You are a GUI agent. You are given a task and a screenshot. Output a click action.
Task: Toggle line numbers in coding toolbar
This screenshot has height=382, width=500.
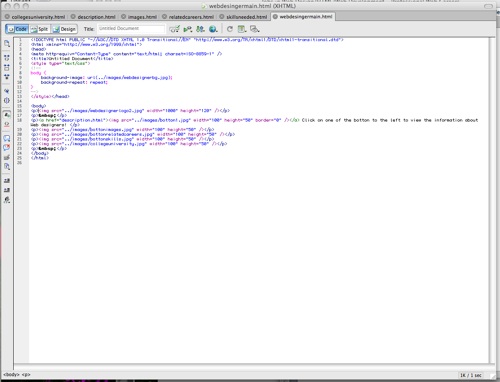[x=7, y=115]
